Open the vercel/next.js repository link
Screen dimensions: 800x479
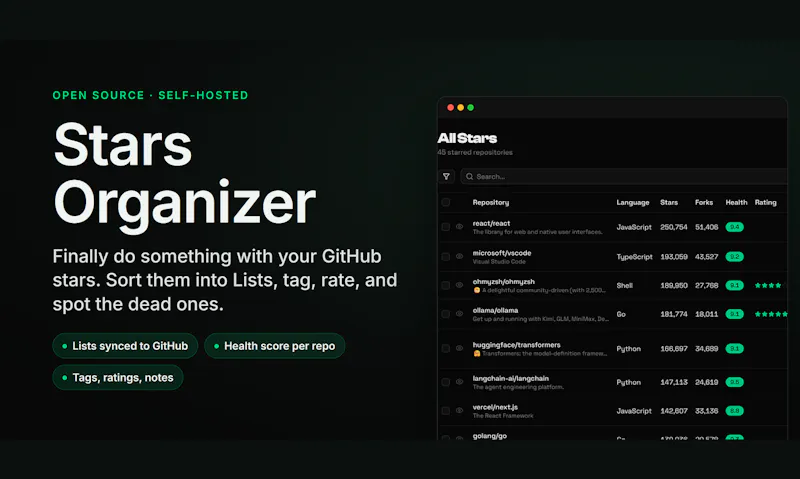click(x=495, y=407)
